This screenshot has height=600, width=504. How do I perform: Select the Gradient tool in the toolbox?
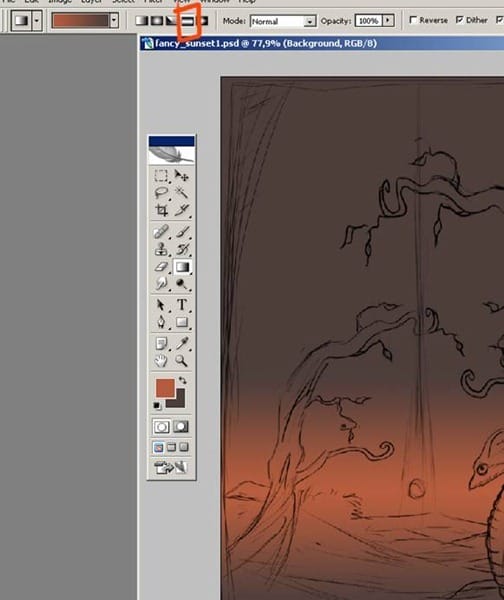[x=182, y=267]
